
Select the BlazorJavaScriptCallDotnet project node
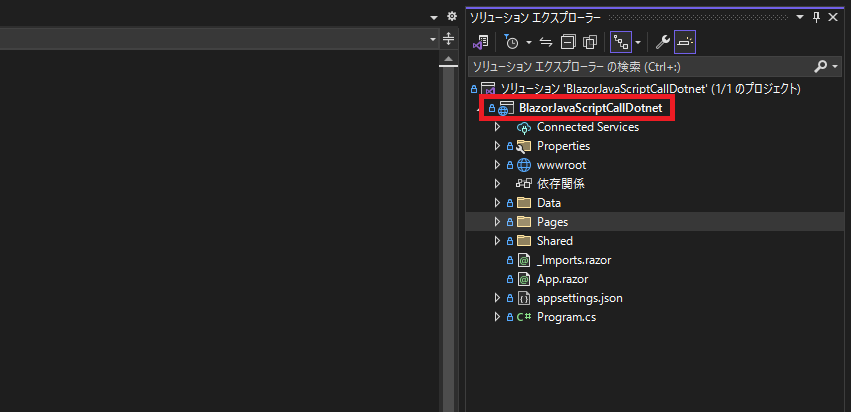[x=590, y=108]
